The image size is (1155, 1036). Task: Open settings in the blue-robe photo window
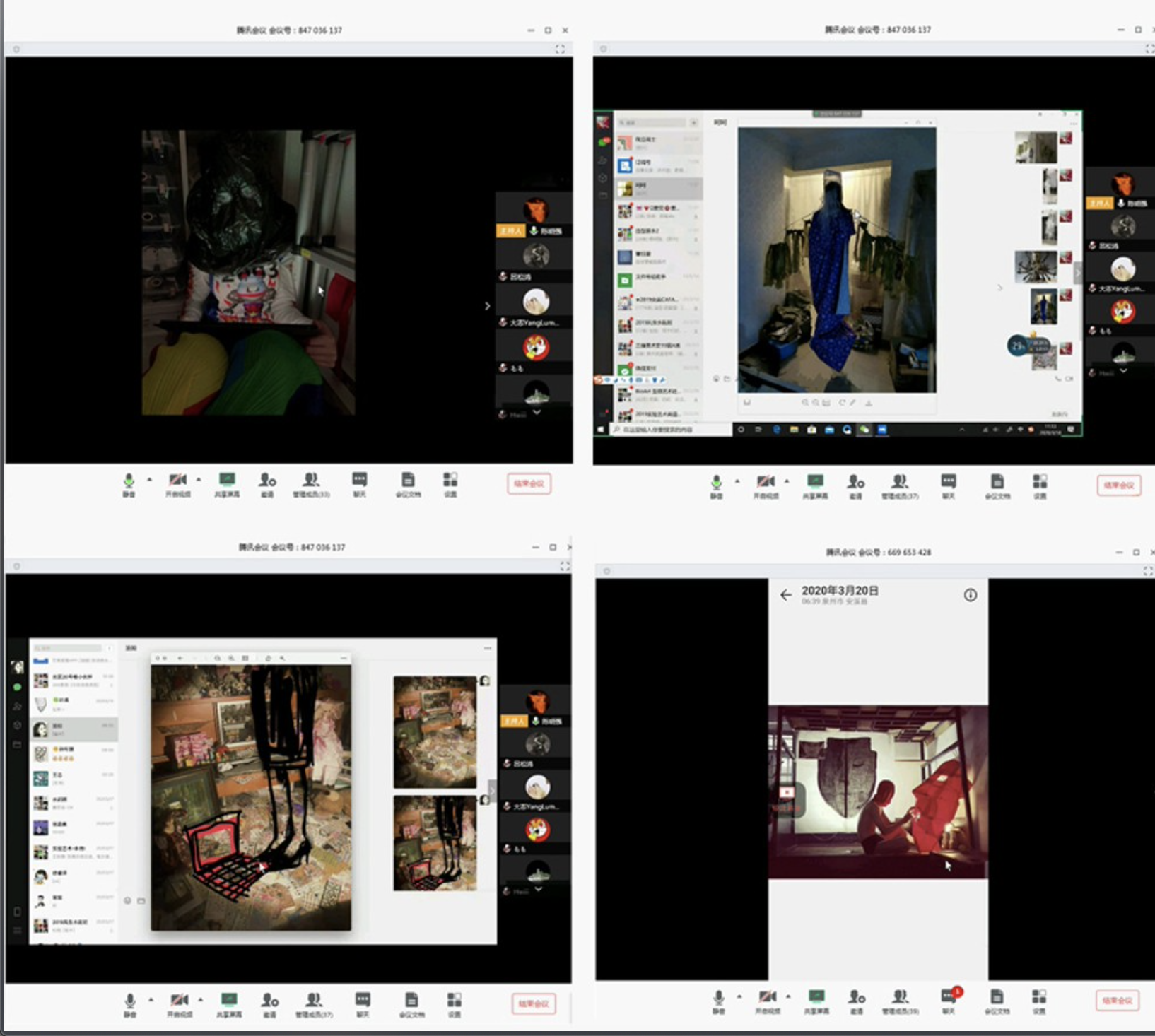pyautogui.click(x=1040, y=487)
